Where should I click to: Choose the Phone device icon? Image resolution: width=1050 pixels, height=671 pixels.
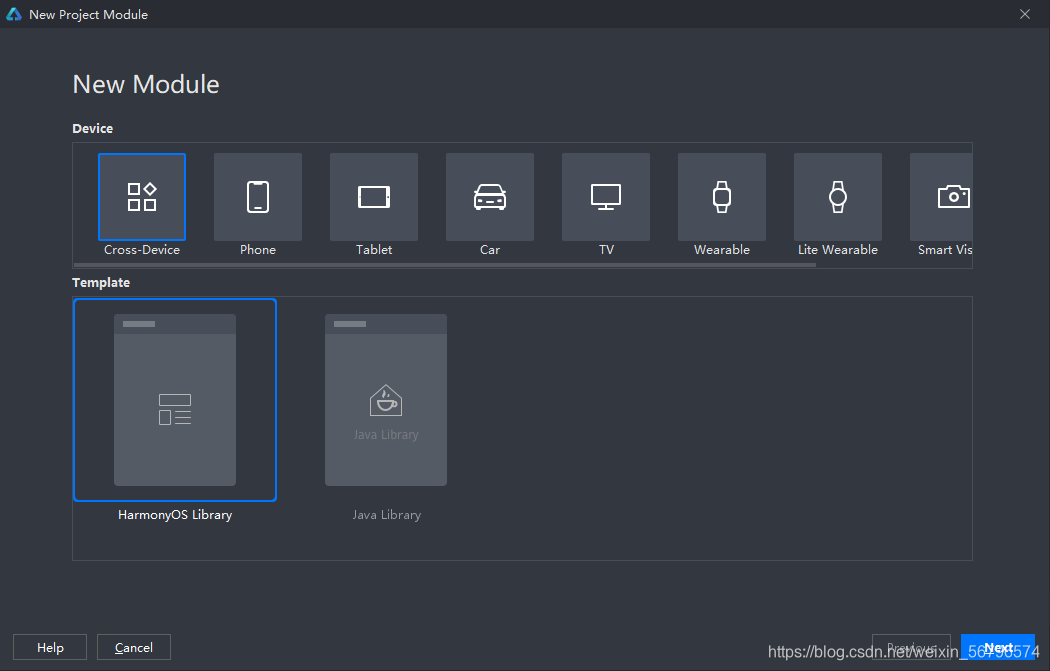(x=258, y=197)
